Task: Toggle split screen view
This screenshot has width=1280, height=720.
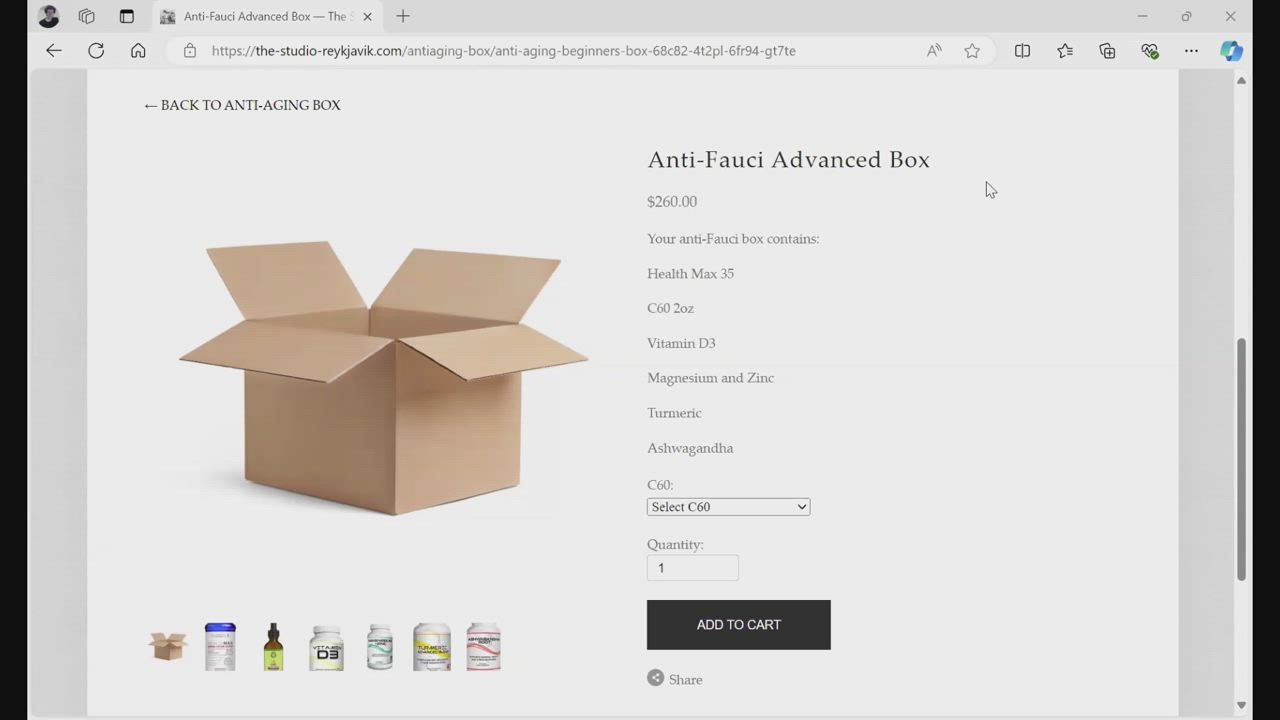Action: [x=1022, y=50]
